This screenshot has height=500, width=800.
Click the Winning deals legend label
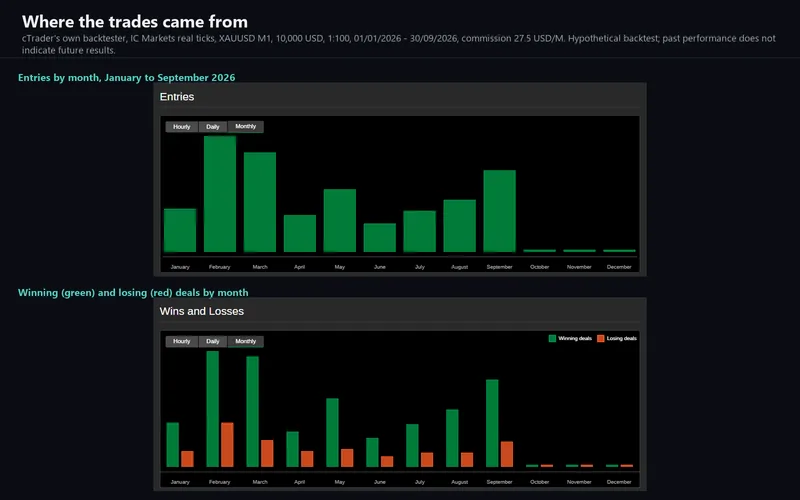[575, 338]
